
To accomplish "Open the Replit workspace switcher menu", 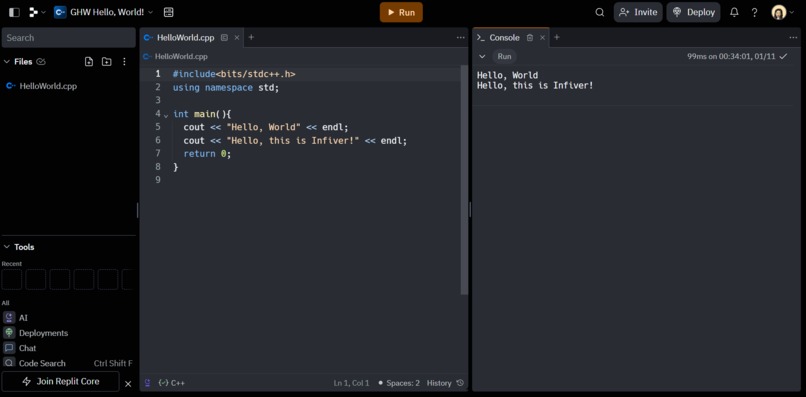I will pyautogui.click(x=37, y=12).
